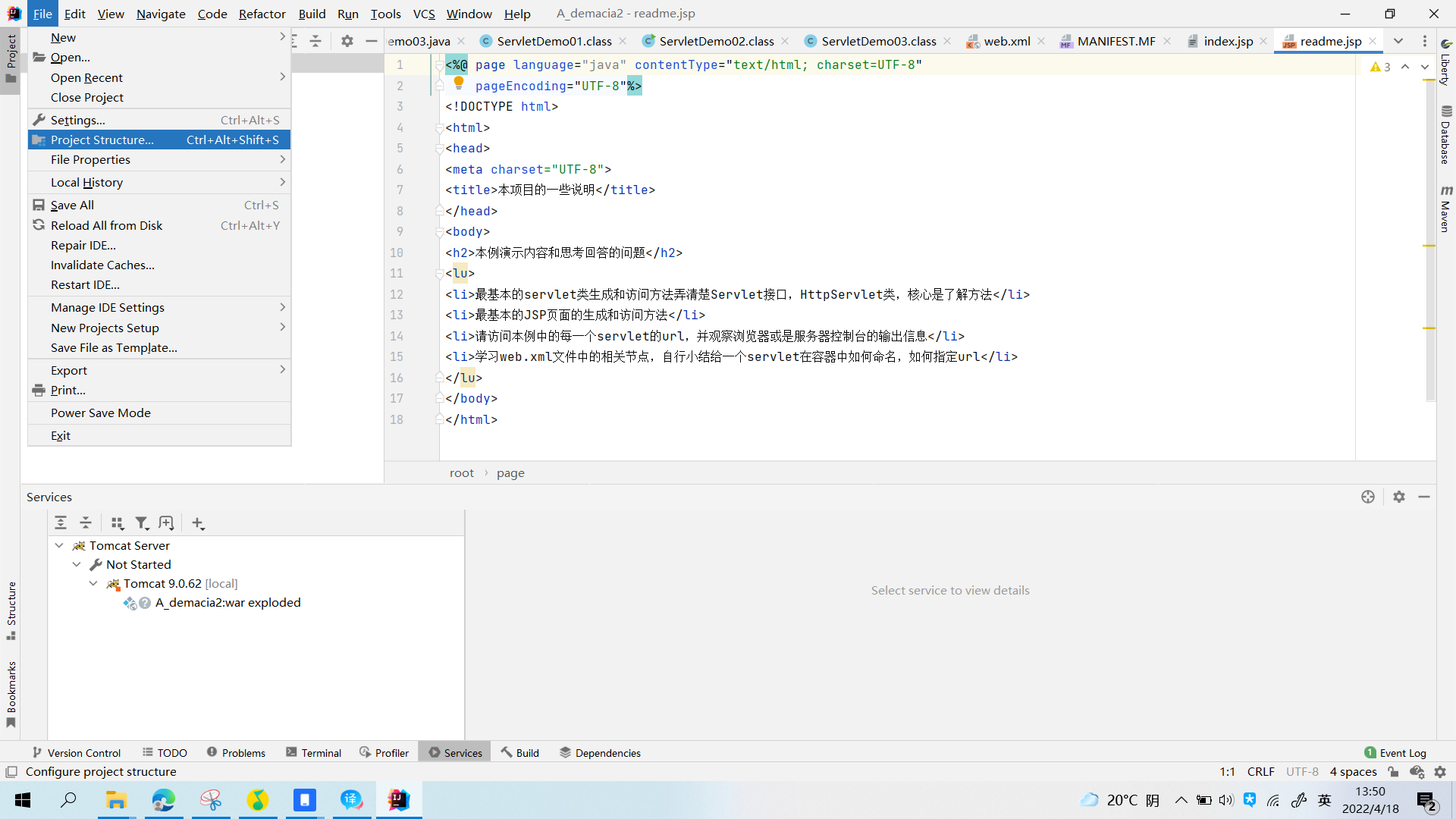Click the group services icon
This screenshot has width=1456, height=819.
[x=117, y=523]
